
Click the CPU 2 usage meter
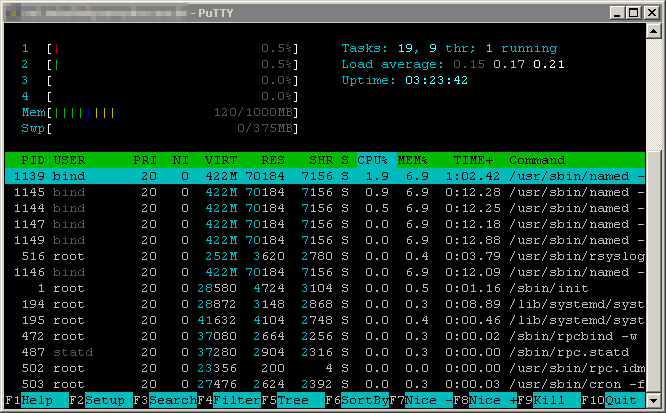click(x=160, y=65)
